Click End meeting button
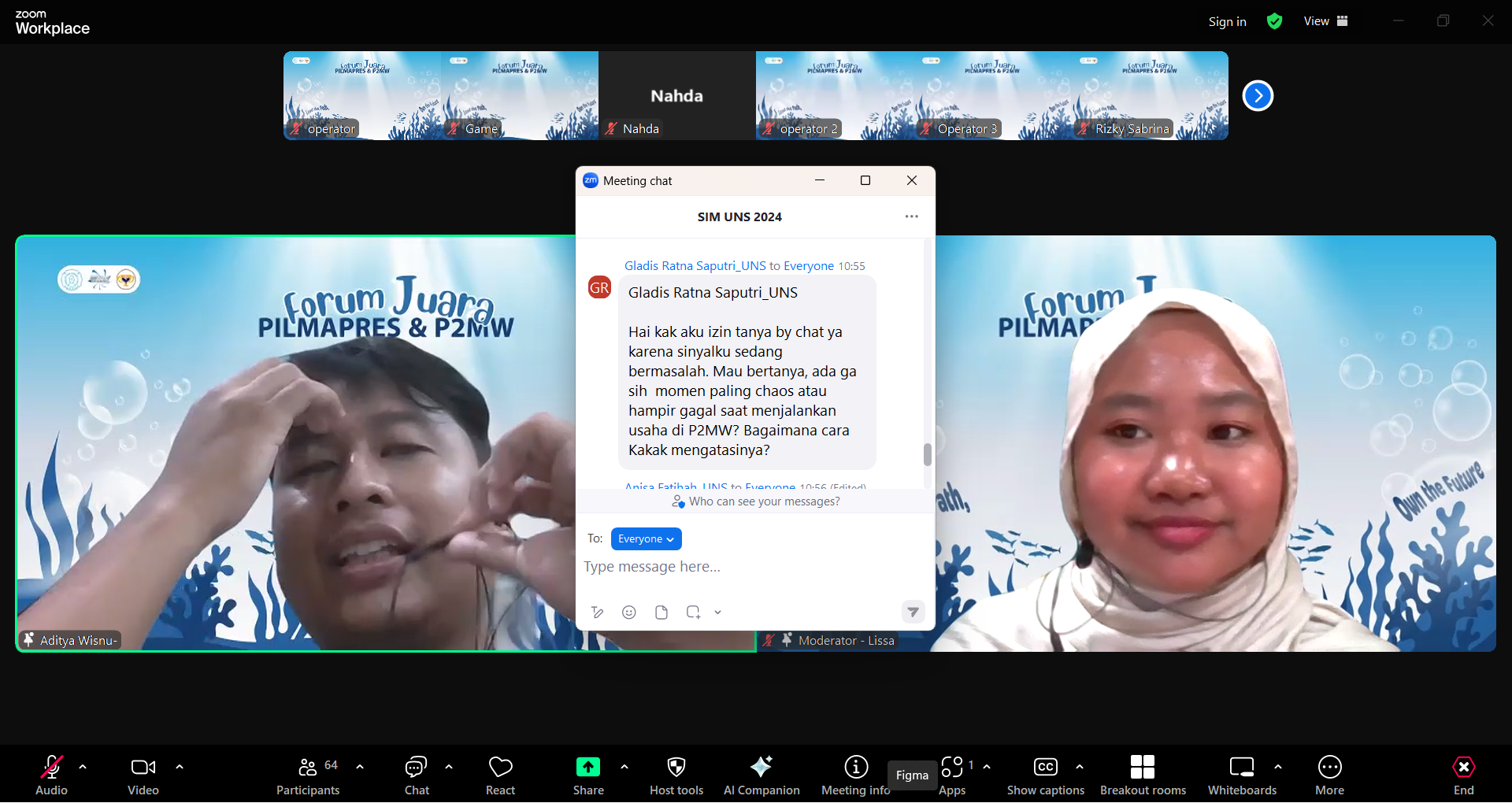The image size is (1512, 803). pos(1464,775)
